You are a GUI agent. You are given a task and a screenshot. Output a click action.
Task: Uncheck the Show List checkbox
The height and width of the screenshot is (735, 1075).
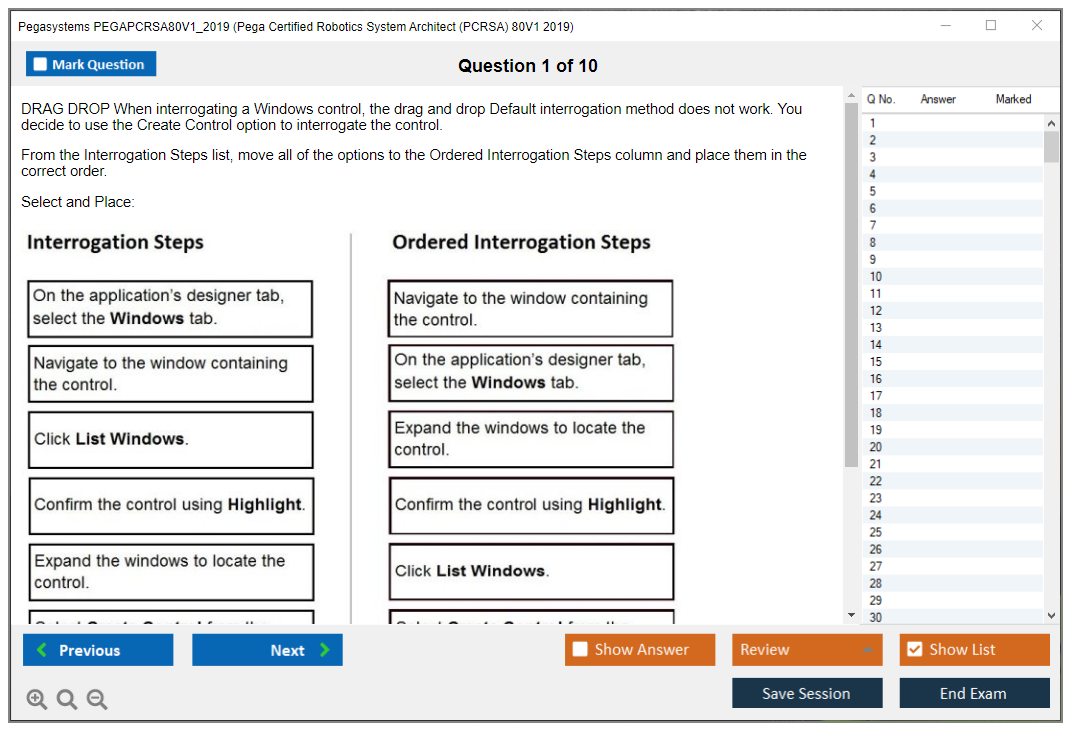[x=914, y=650]
